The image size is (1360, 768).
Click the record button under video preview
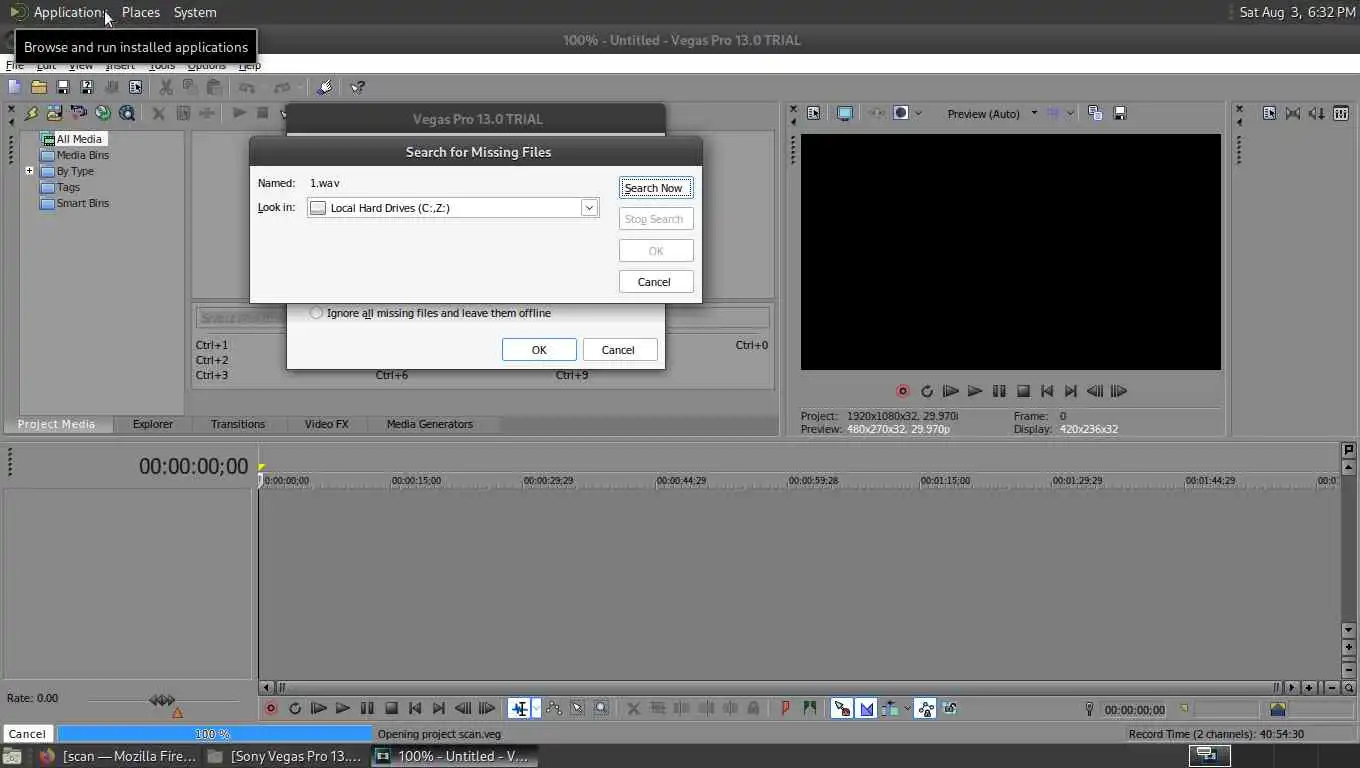click(902, 391)
